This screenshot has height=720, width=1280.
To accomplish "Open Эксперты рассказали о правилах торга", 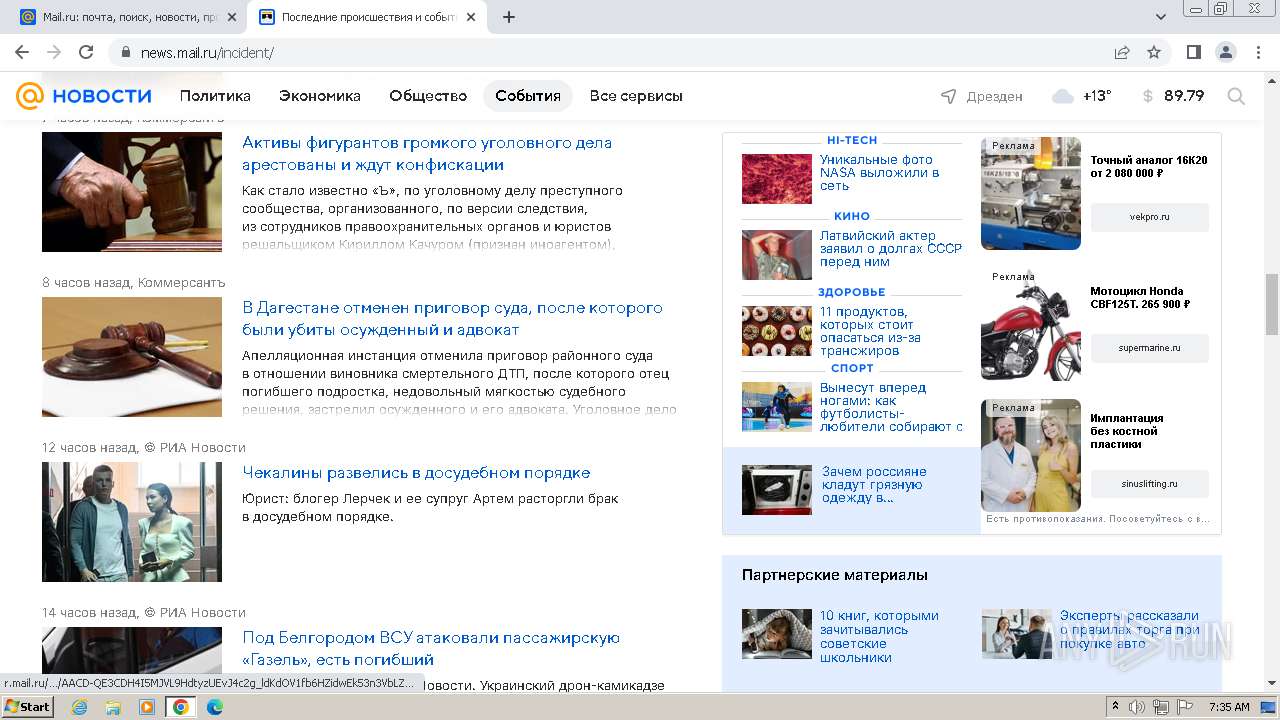I will click(x=1130, y=630).
